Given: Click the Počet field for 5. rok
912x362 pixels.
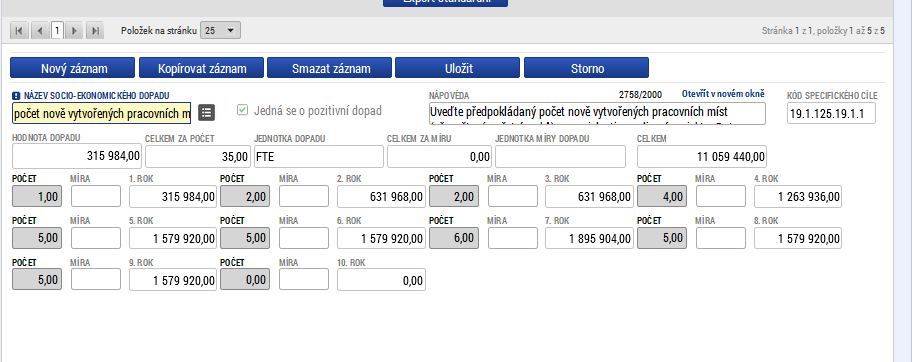Looking at the screenshot, I should 37,237.
